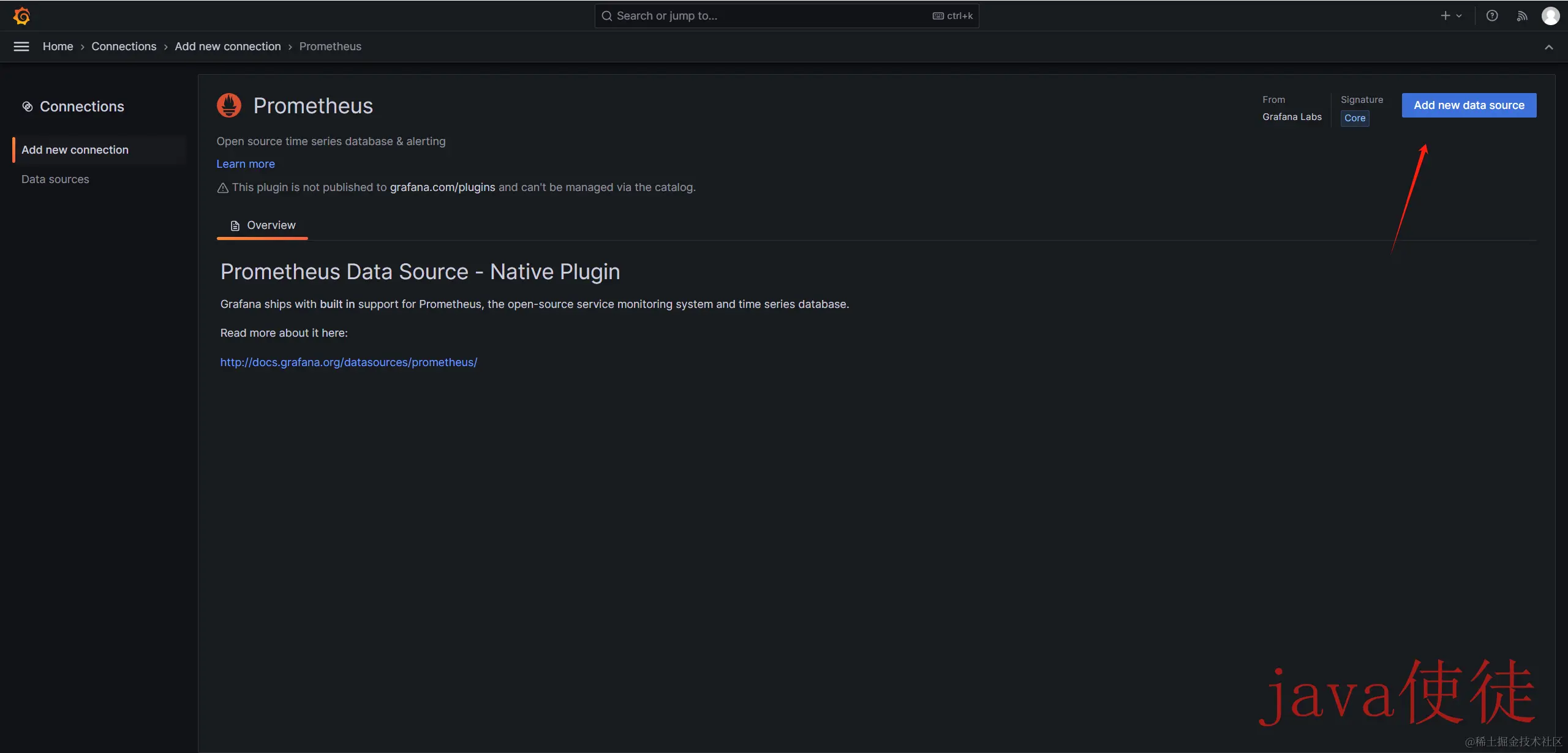Click the Grafana logo icon
The image size is (1568, 753).
coord(21,16)
